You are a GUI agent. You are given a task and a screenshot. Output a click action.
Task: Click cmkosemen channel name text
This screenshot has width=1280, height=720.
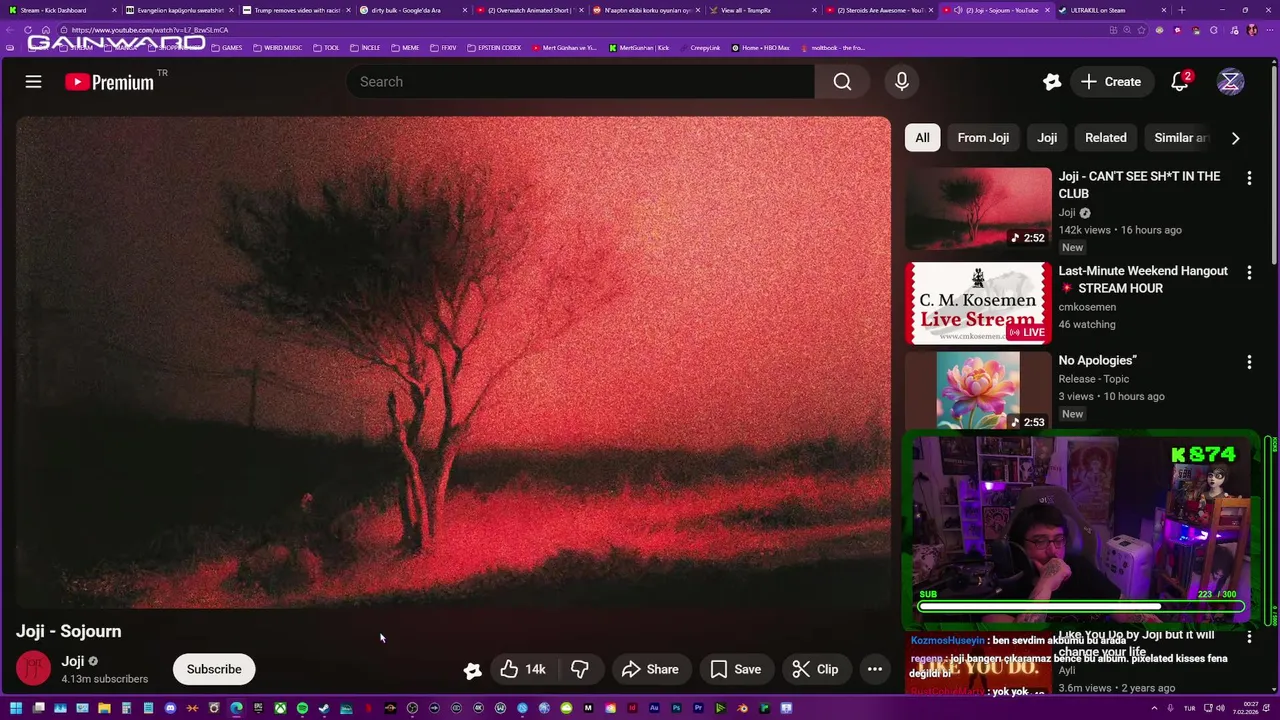point(1087,307)
